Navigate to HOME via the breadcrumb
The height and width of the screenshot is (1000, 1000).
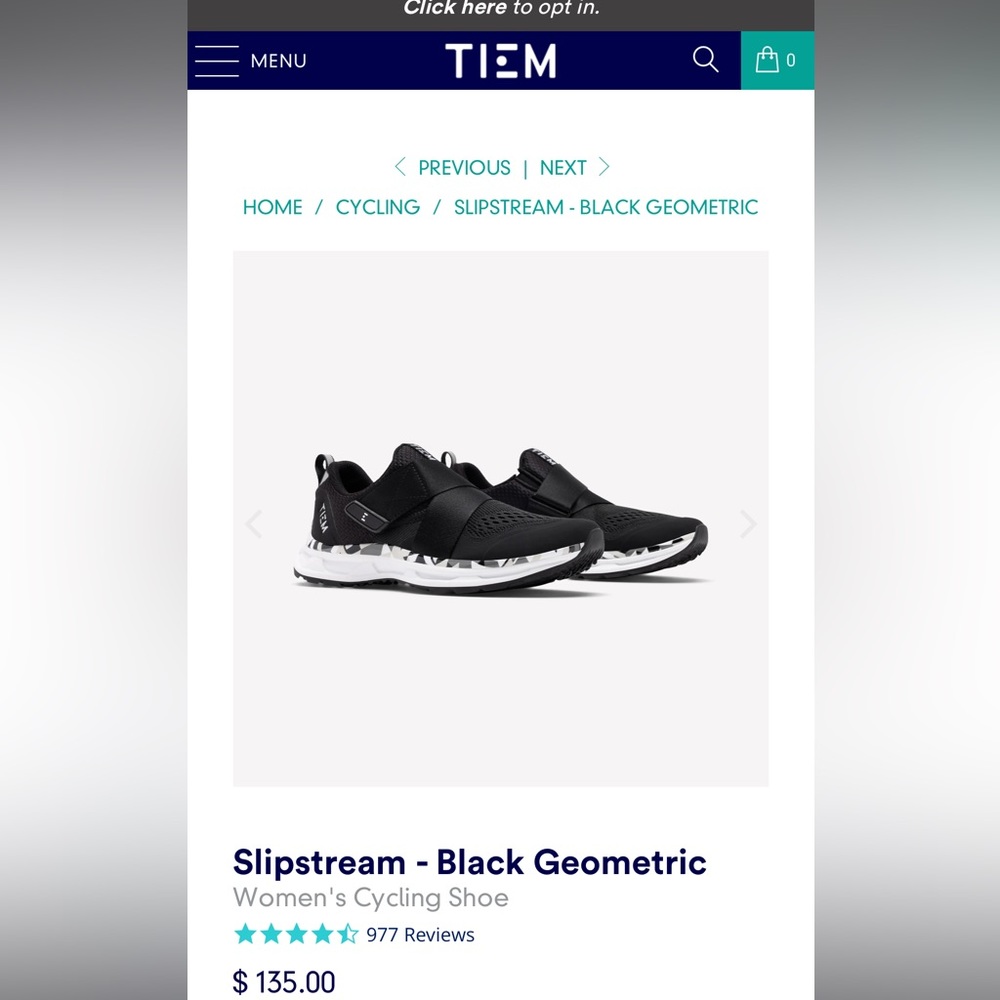[271, 207]
